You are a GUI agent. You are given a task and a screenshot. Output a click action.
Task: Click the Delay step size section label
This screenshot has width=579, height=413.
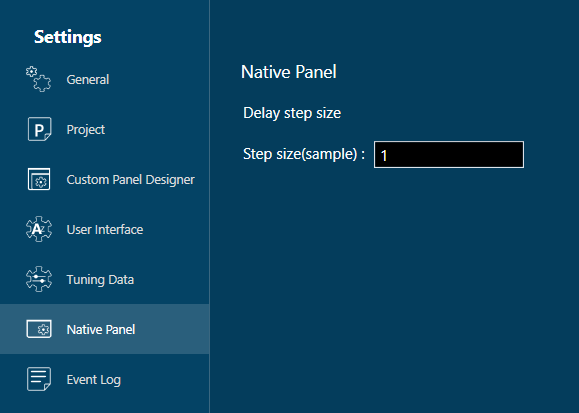[292, 113]
